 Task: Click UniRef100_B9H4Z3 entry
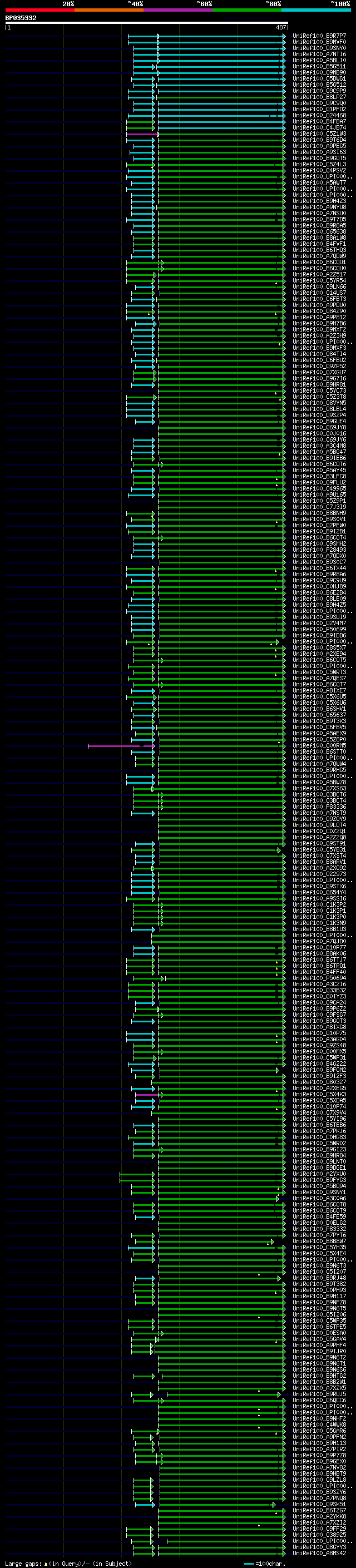319,201
